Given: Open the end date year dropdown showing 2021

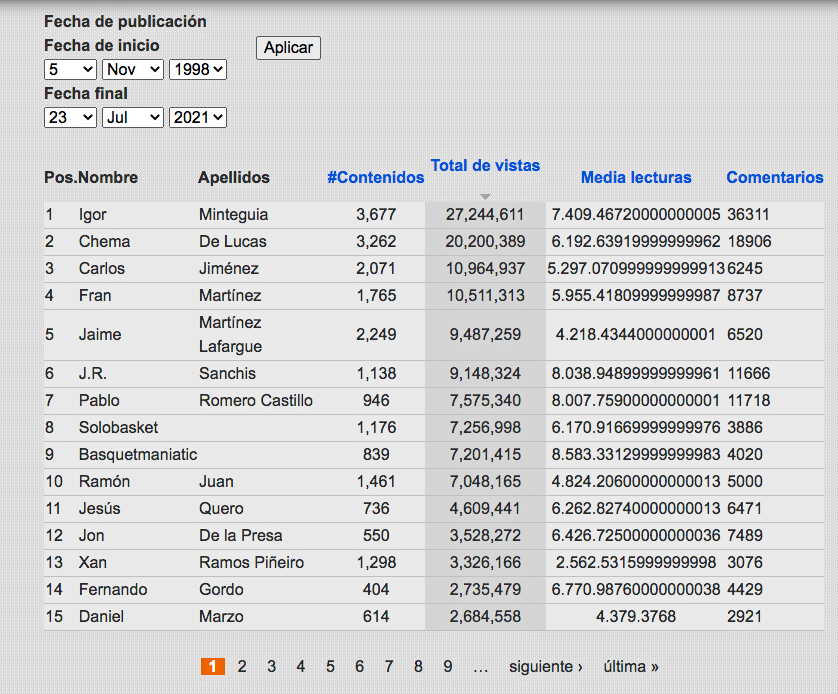Looking at the screenshot, I should (x=198, y=117).
